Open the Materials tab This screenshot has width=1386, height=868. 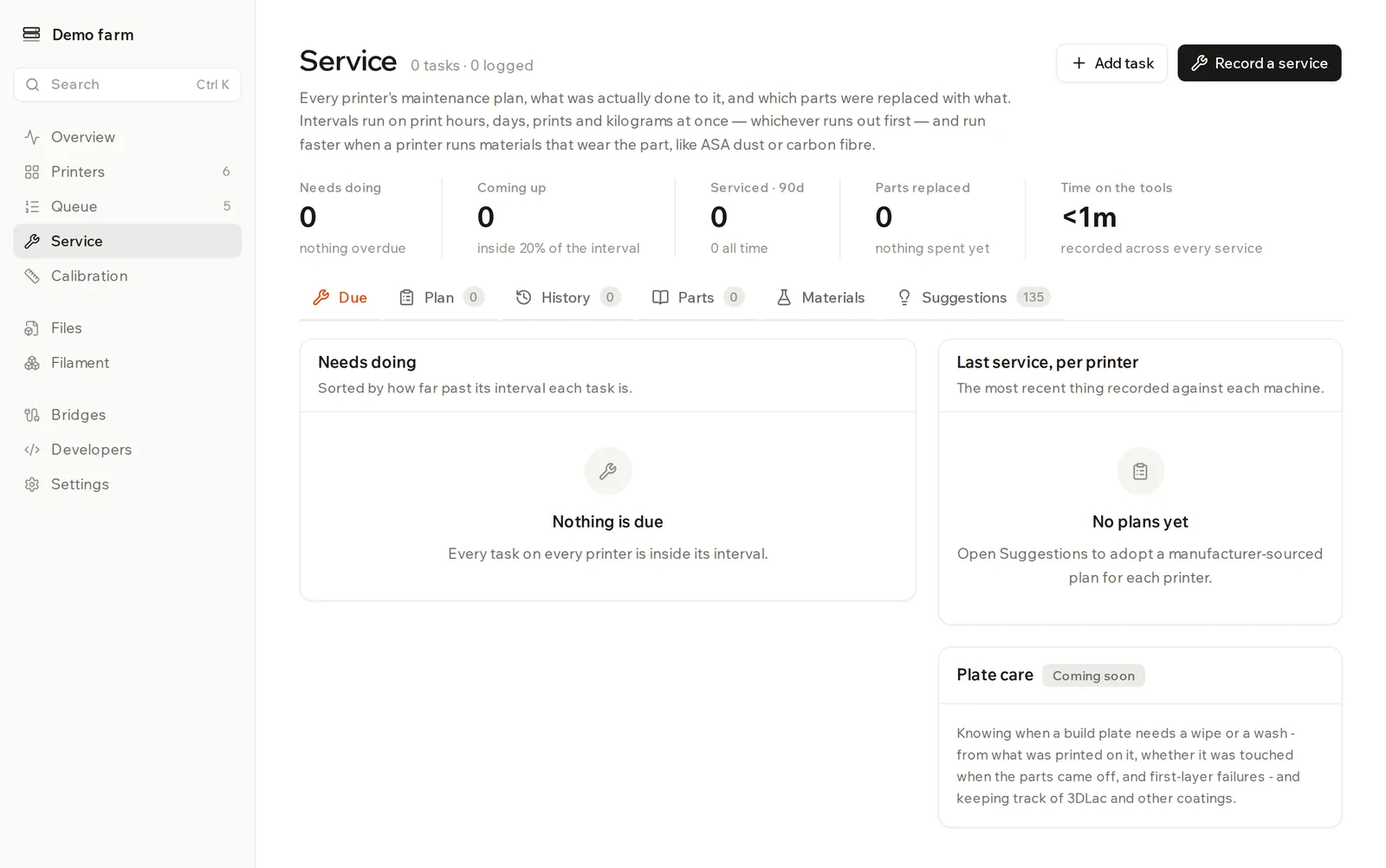[820, 297]
